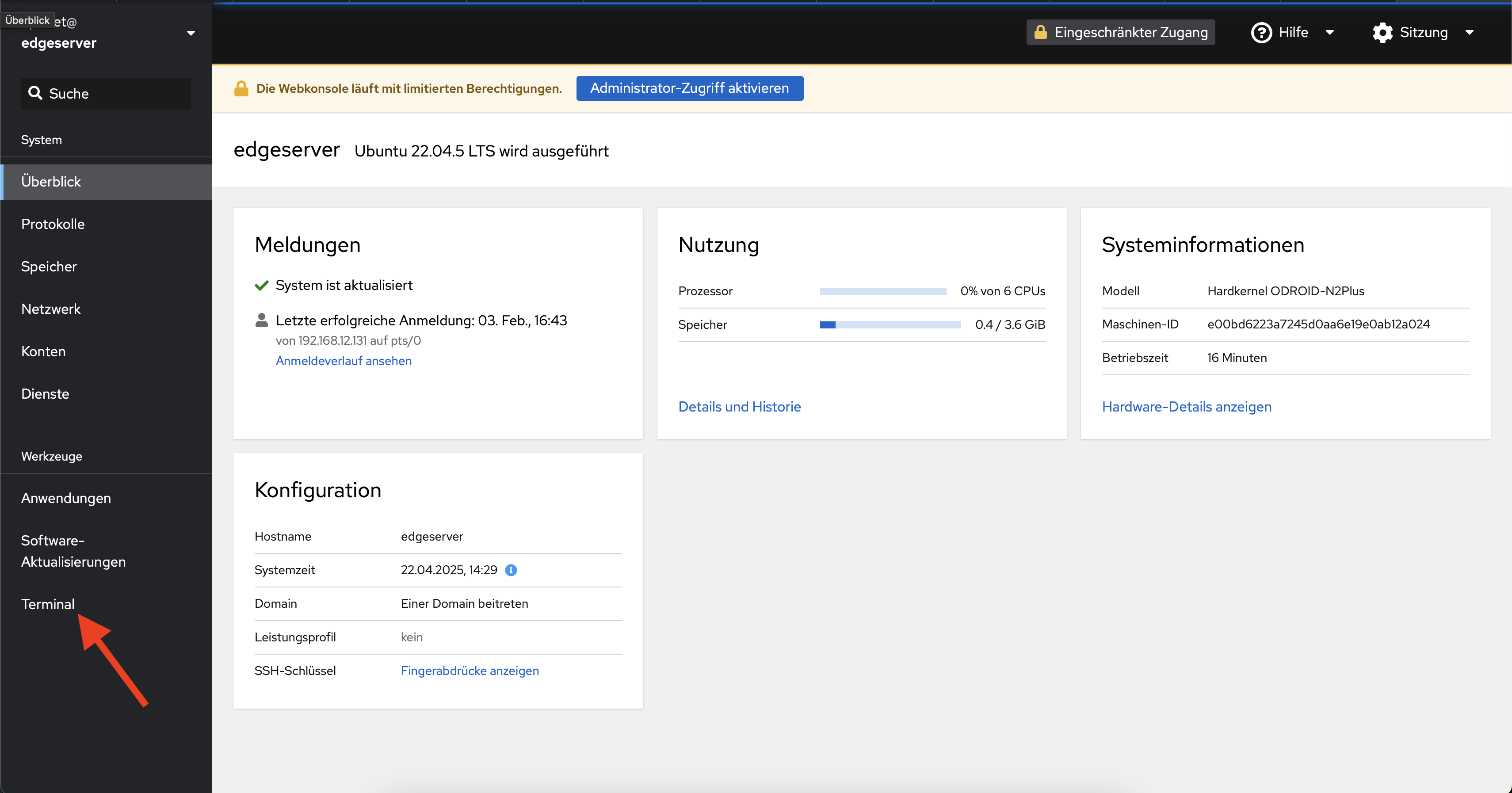Click the Hardkernel ODROID-N2Plus model text
Image resolution: width=1512 pixels, height=793 pixels.
[1286, 291]
